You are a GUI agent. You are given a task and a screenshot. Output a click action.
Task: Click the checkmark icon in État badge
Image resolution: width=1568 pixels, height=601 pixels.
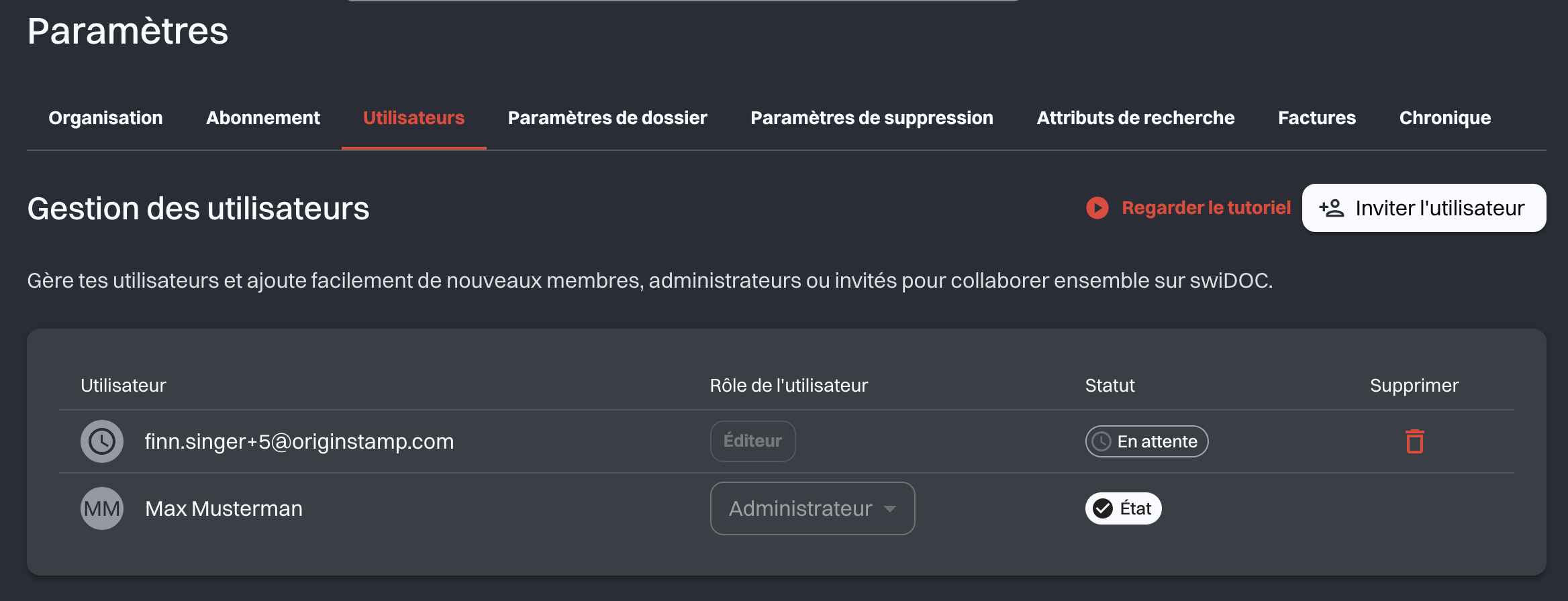[x=1103, y=508]
